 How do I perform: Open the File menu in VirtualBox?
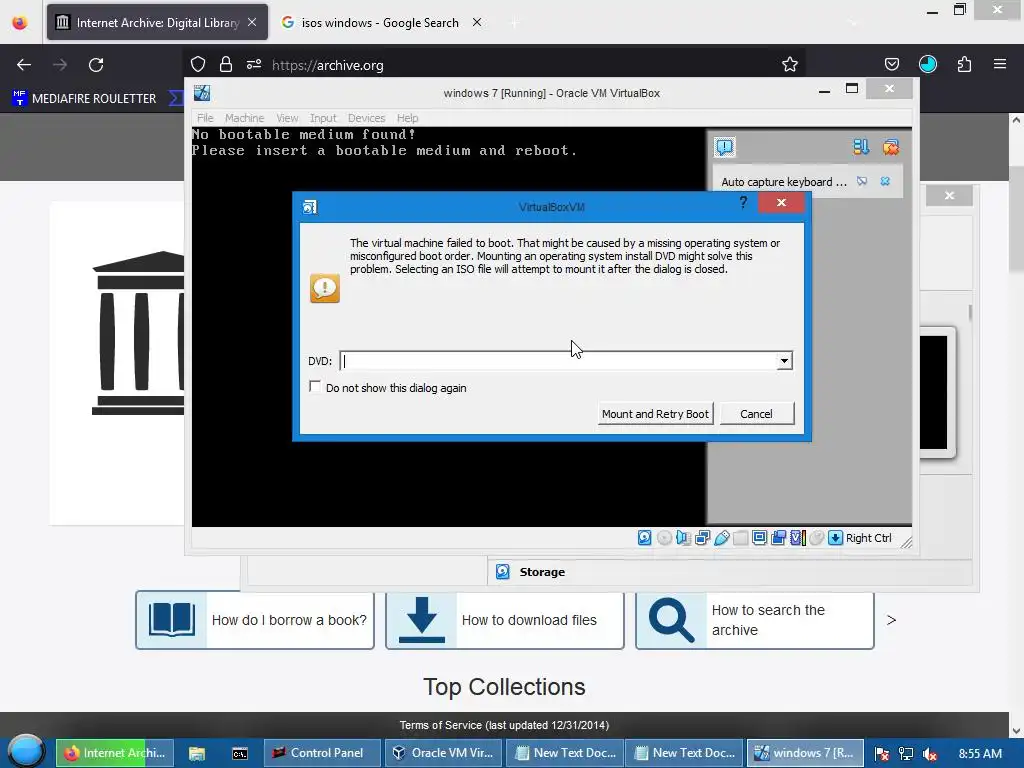click(205, 118)
